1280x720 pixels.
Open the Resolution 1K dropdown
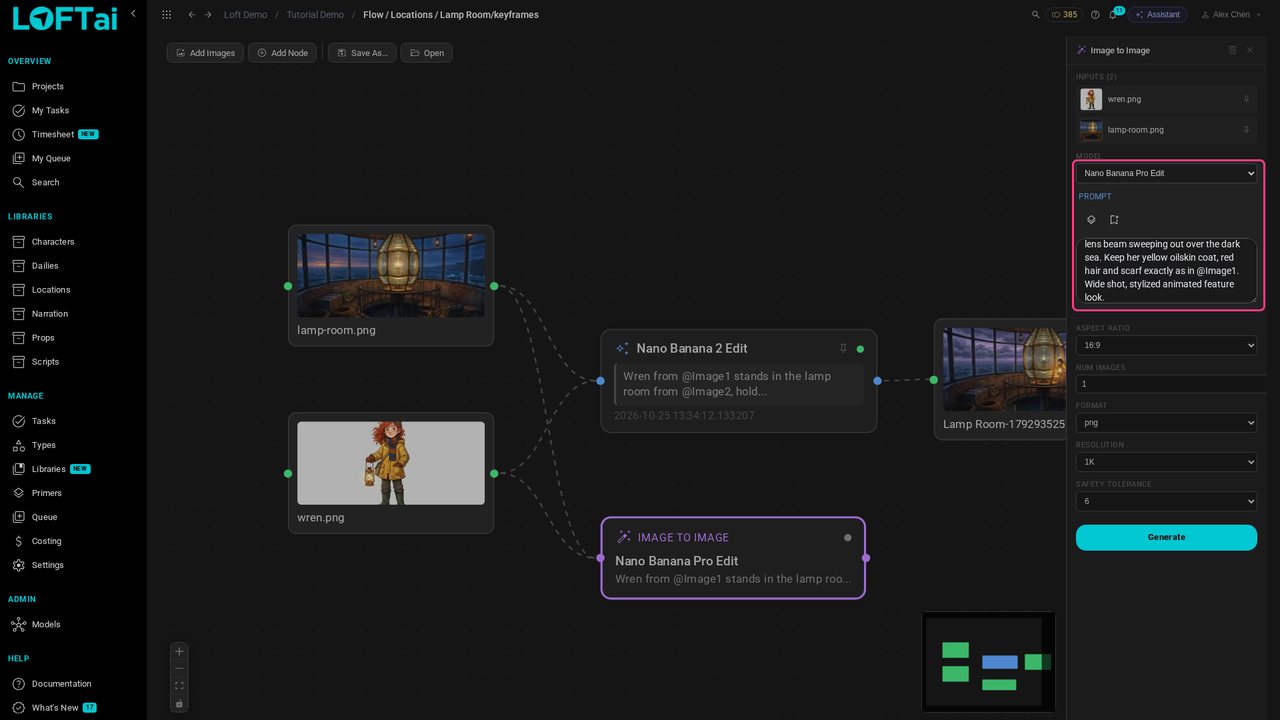pyautogui.click(x=1166, y=462)
